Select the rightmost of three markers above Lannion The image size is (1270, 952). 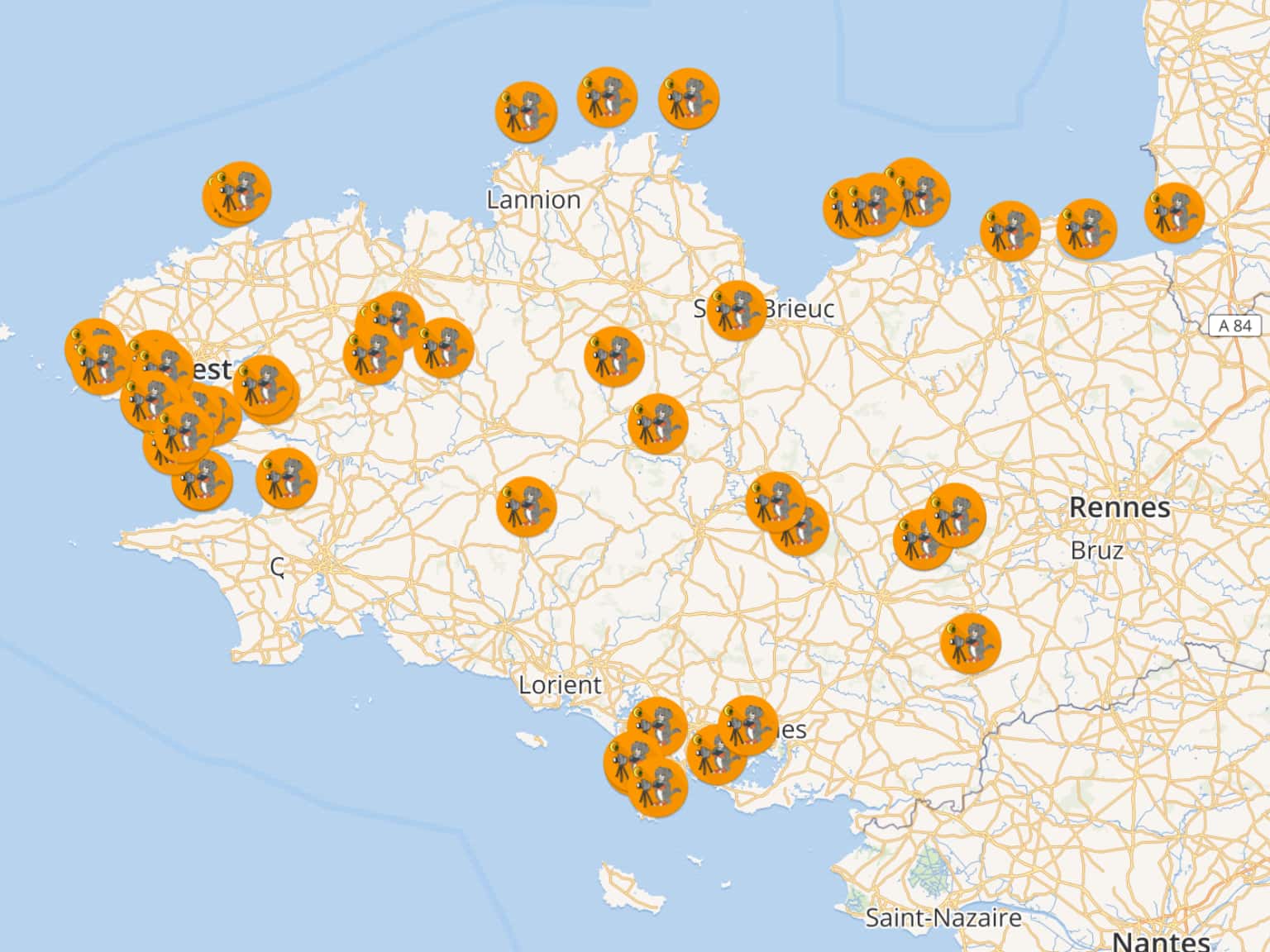688,98
